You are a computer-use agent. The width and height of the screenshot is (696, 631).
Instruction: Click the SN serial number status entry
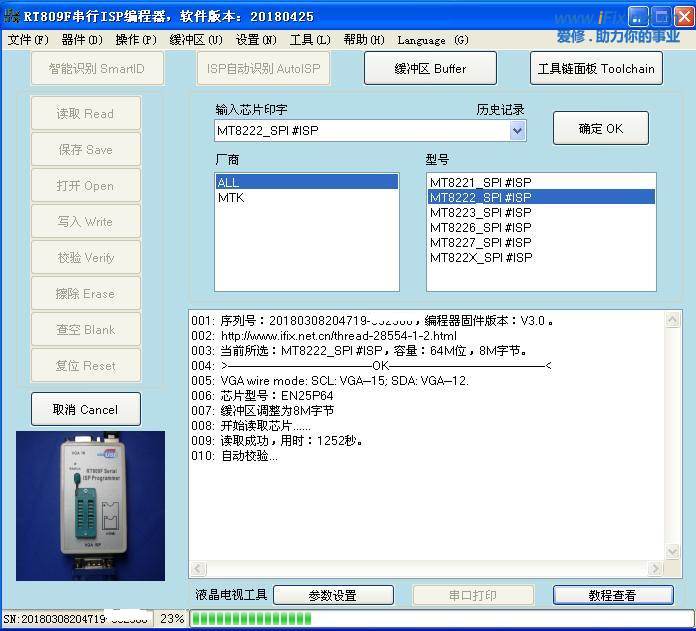[x=76, y=619]
